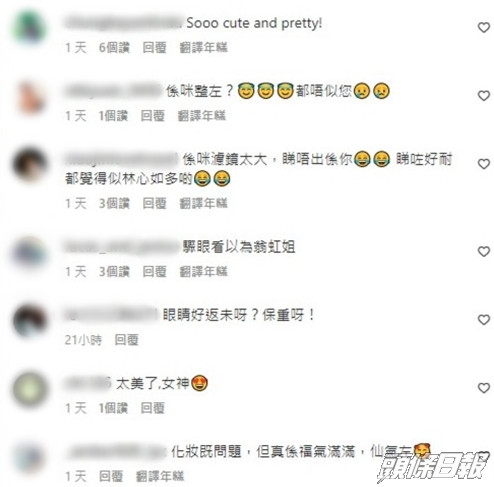494x487 pixels.
Task: View the 6 likes on first comment
Action: click(x=114, y=48)
